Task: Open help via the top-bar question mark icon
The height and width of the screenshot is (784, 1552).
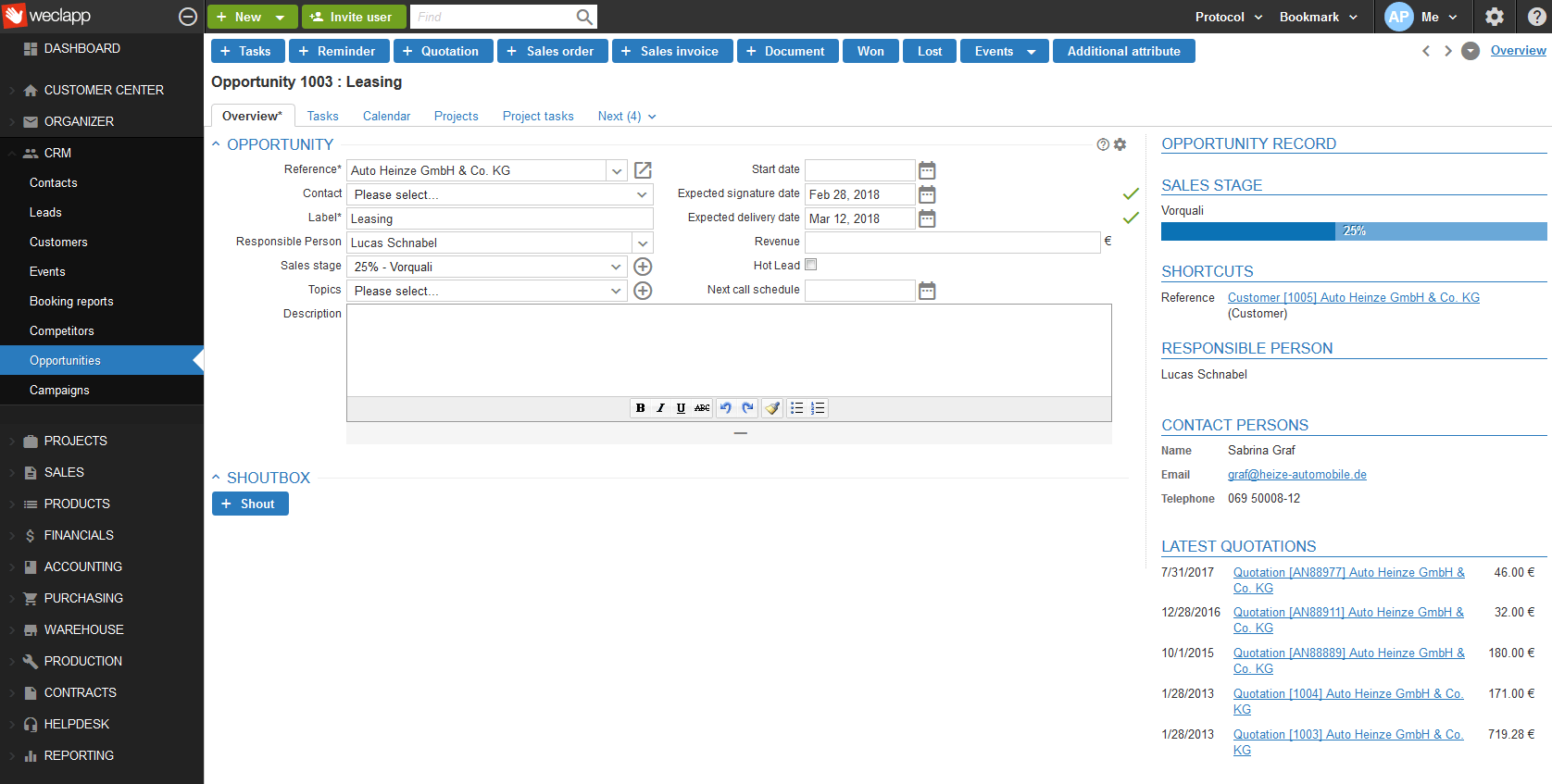Action: [1536, 17]
